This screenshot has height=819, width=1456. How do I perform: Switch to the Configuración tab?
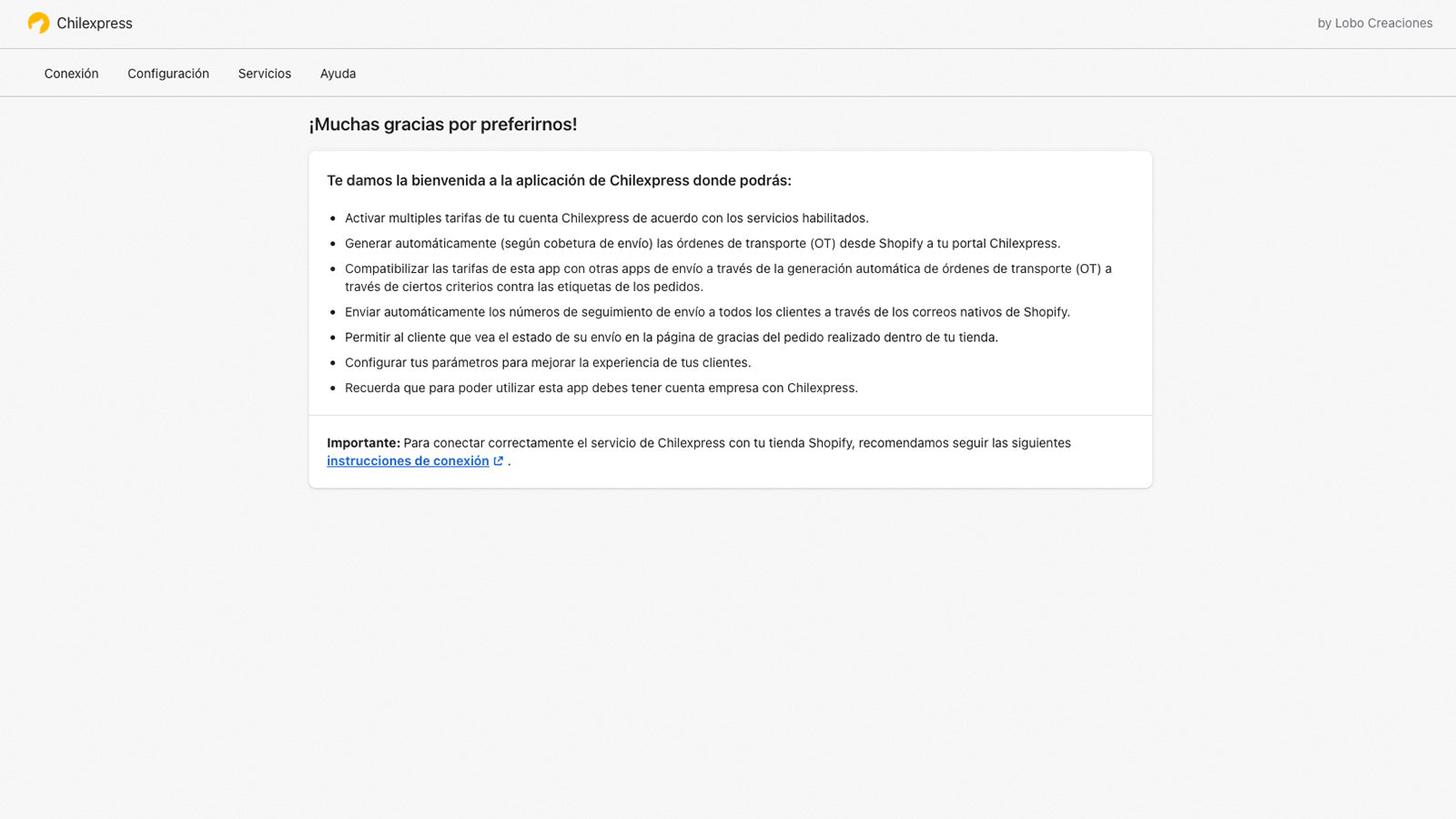(168, 74)
